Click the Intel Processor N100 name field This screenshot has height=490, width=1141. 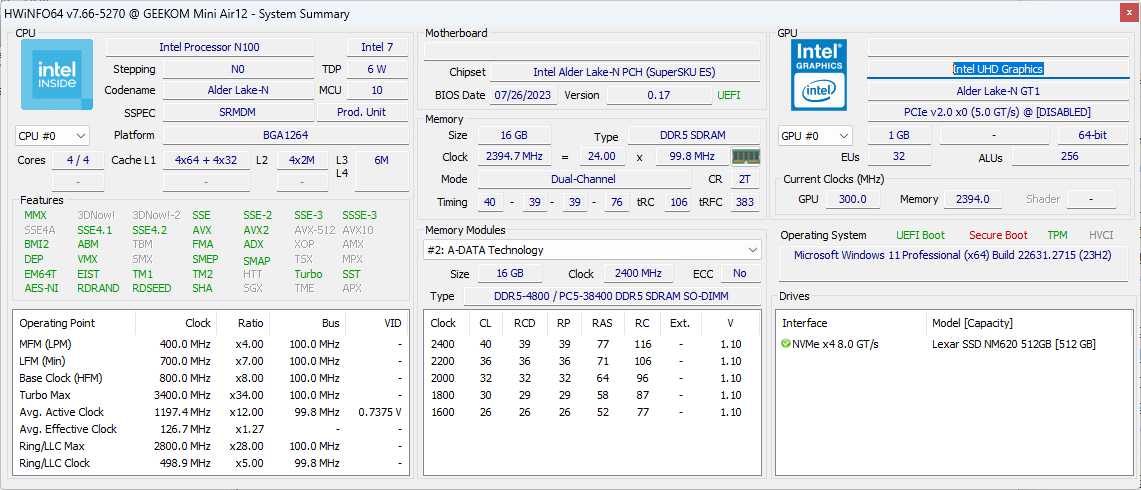click(210, 47)
